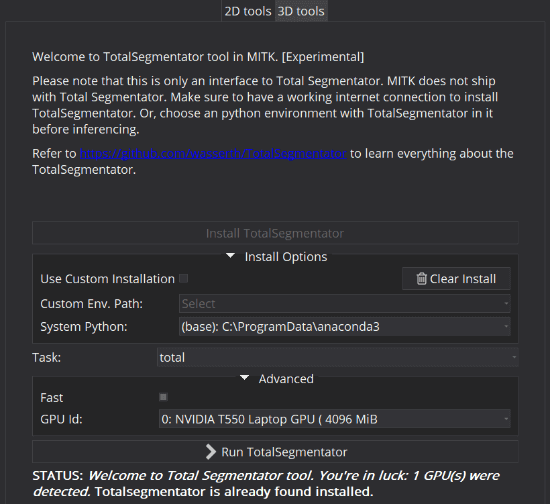Click the Install Options label
This screenshot has width=550, height=504.
pos(286,257)
